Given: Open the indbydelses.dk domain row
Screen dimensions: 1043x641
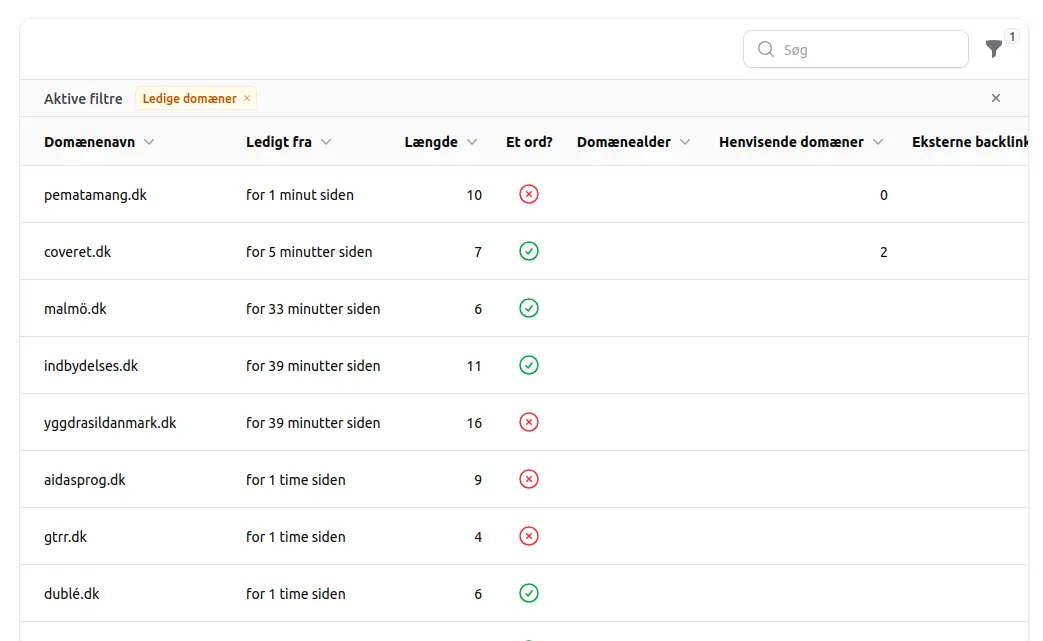Looking at the screenshot, I should point(91,365).
